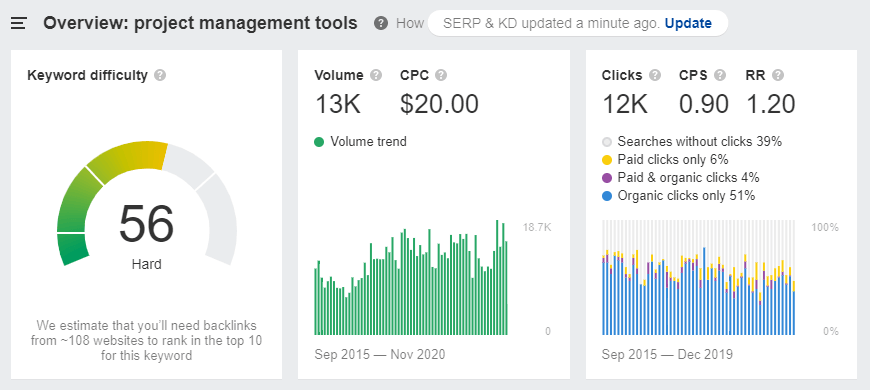870x390 pixels.
Task: Click the 1.20 RR value
Action: coord(771,104)
